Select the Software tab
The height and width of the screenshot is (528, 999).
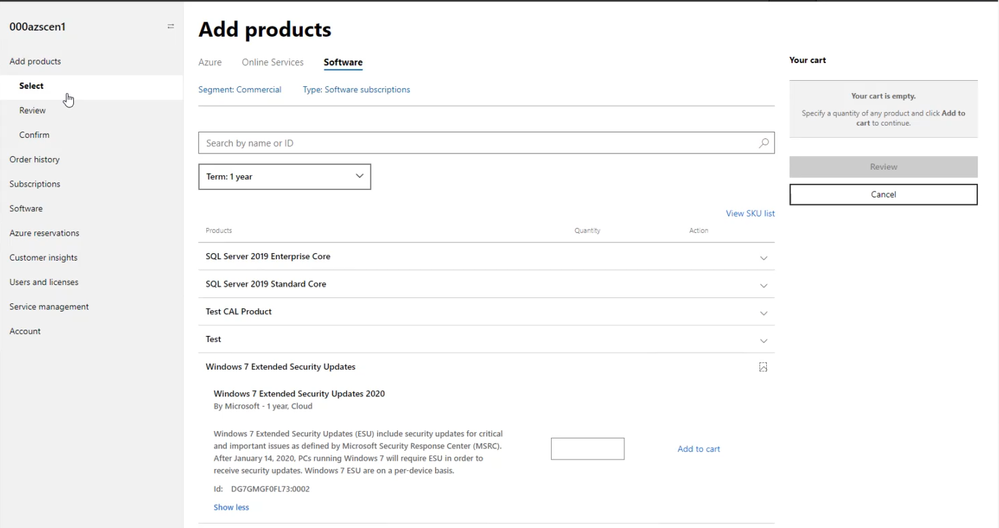[x=343, y=62]
